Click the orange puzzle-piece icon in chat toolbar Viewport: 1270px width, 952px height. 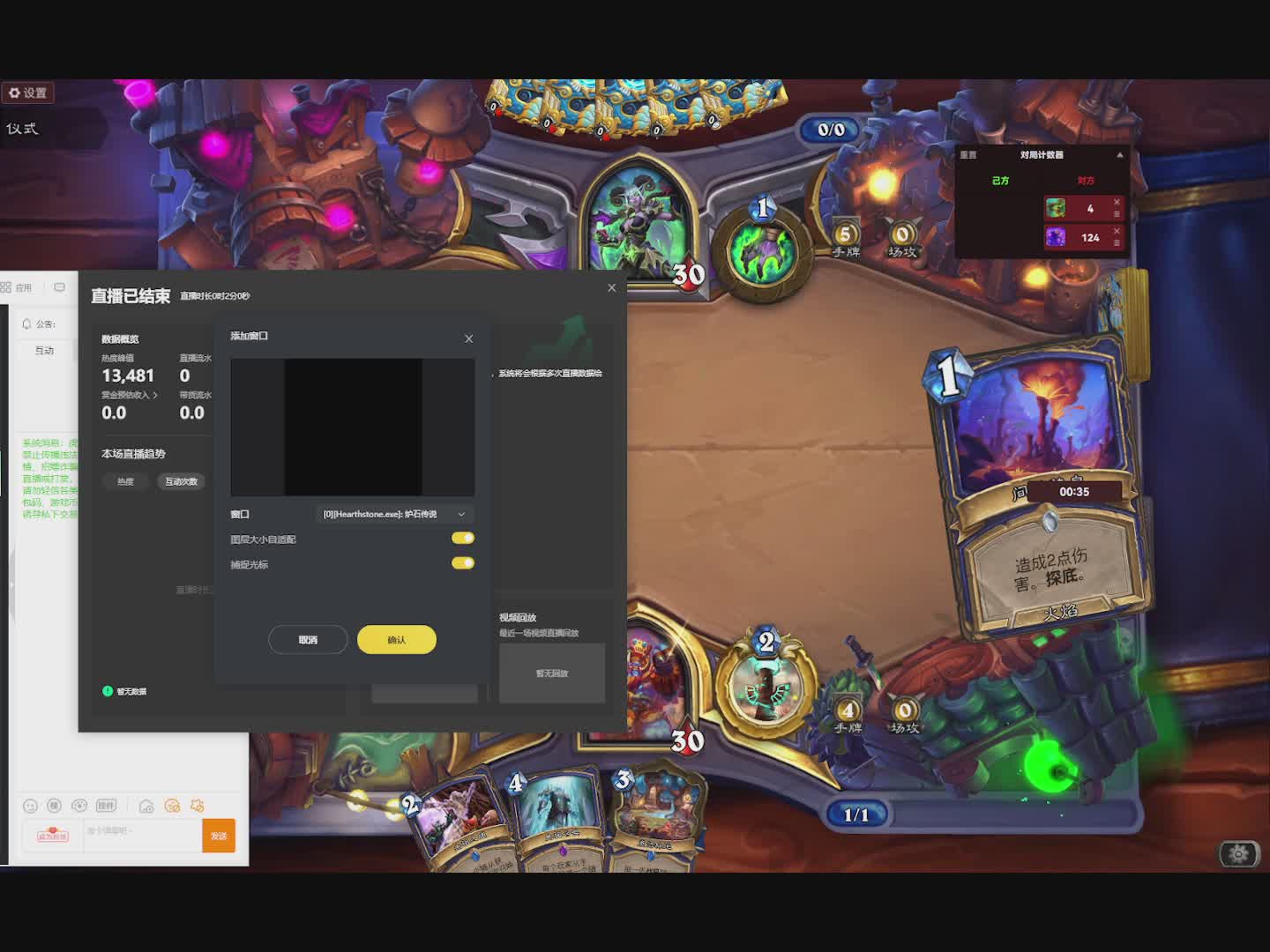click(x=198, y=806)
